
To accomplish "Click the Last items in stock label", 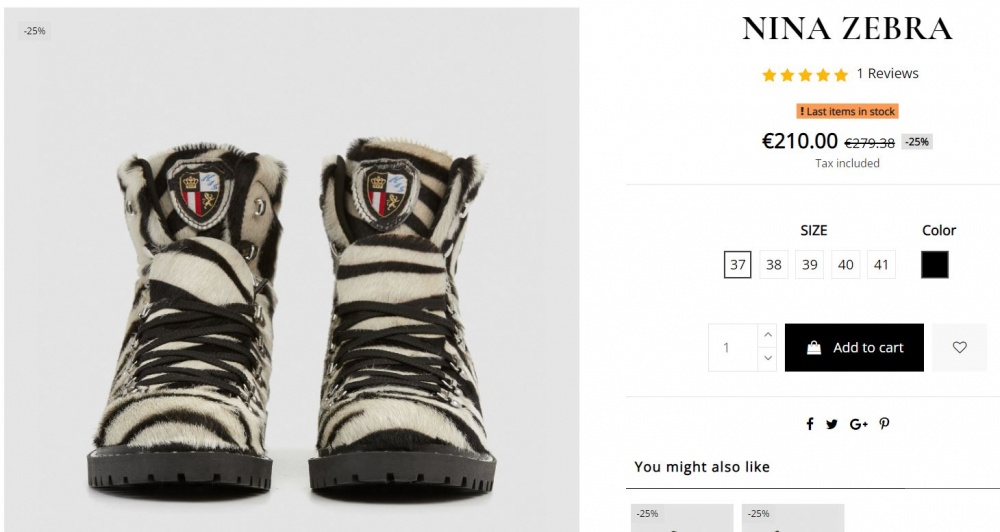I will click(x=847, y=111).
